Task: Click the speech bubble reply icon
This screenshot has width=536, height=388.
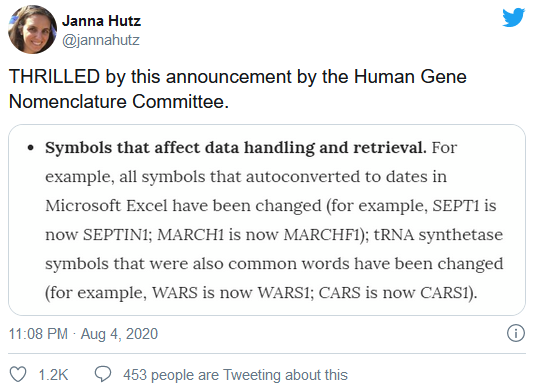Action: click(103, 374)
